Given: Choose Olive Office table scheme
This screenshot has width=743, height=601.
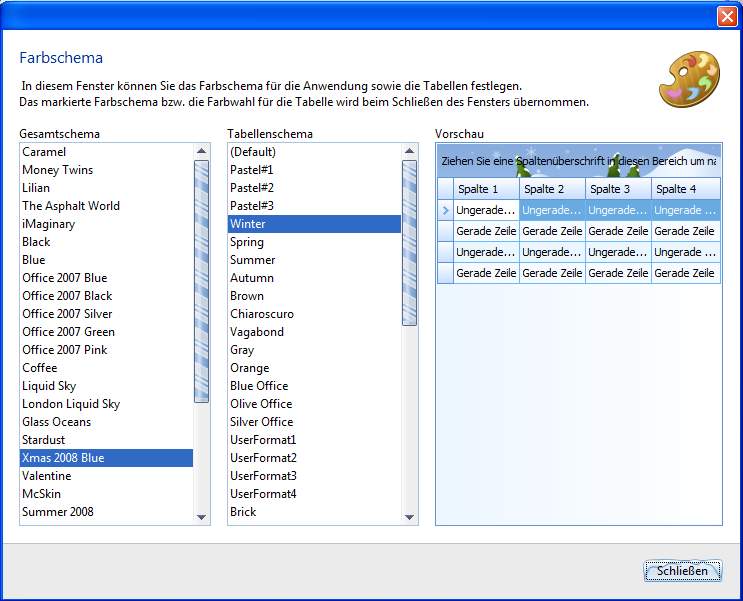Looking at the screenshot, I should [315, 404].
